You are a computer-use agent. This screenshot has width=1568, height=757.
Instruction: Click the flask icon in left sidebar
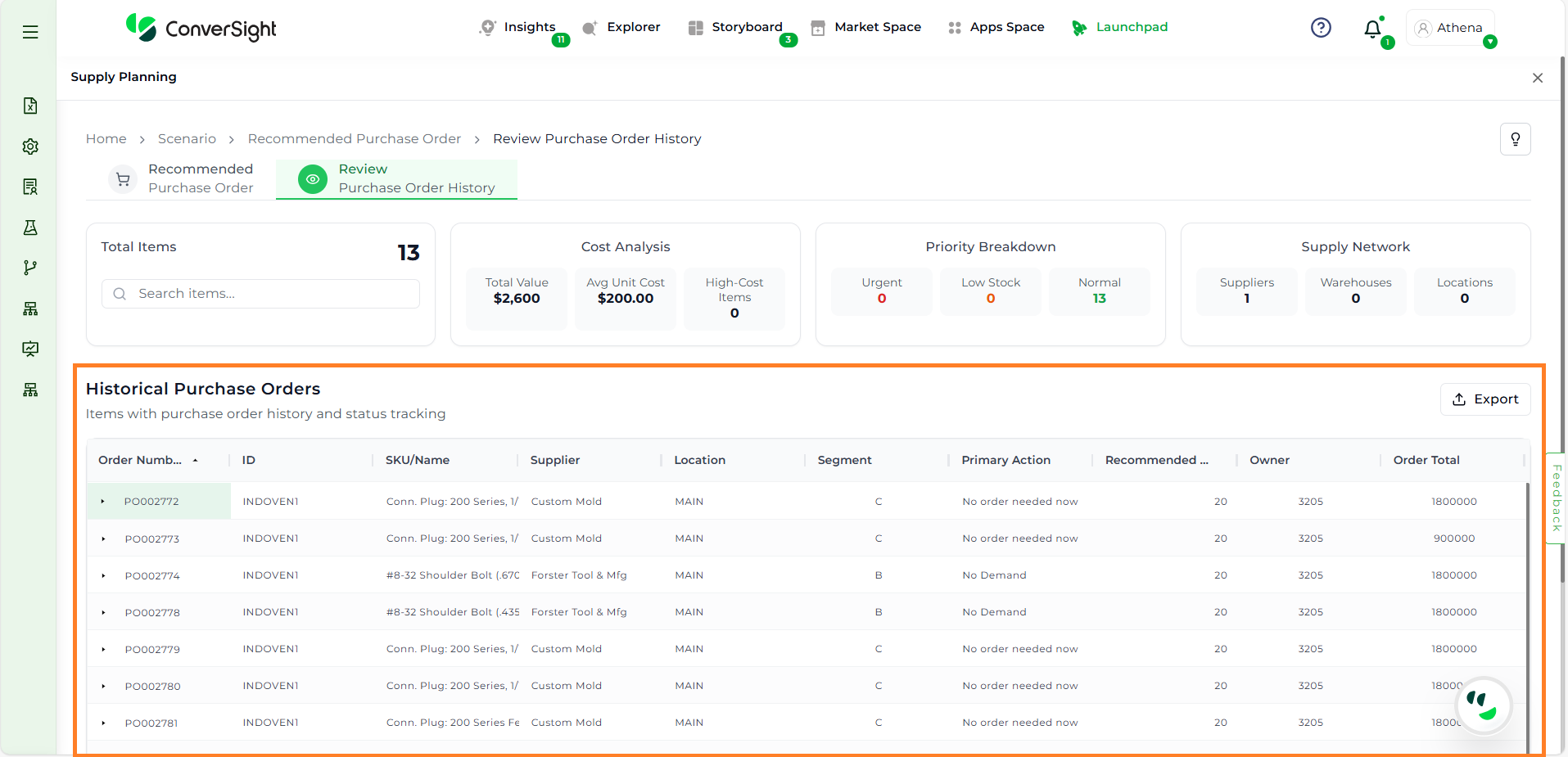(30, 228)
